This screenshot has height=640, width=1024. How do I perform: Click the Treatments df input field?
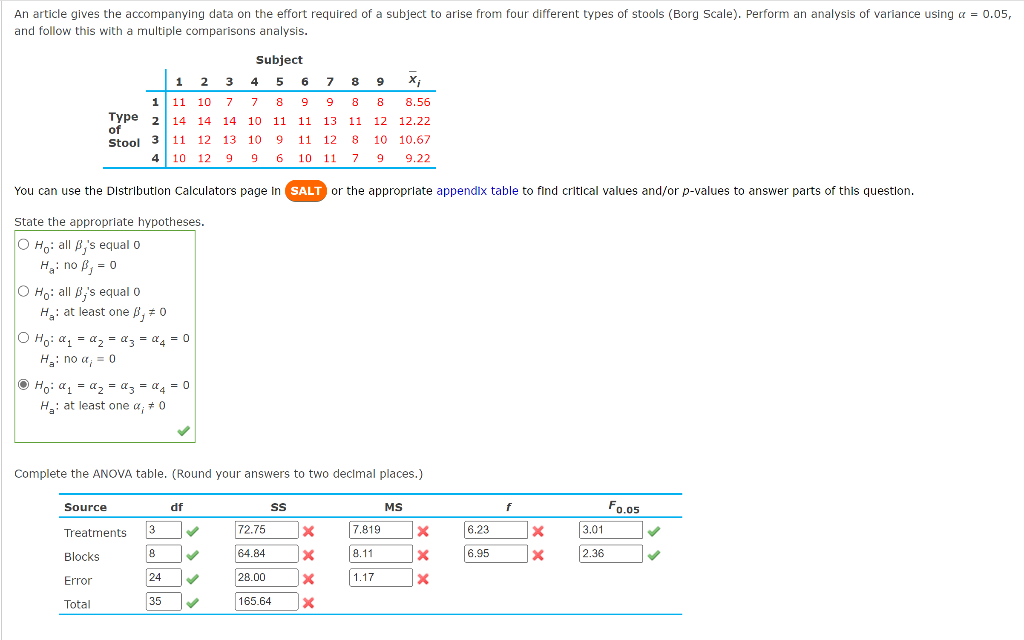164,530
